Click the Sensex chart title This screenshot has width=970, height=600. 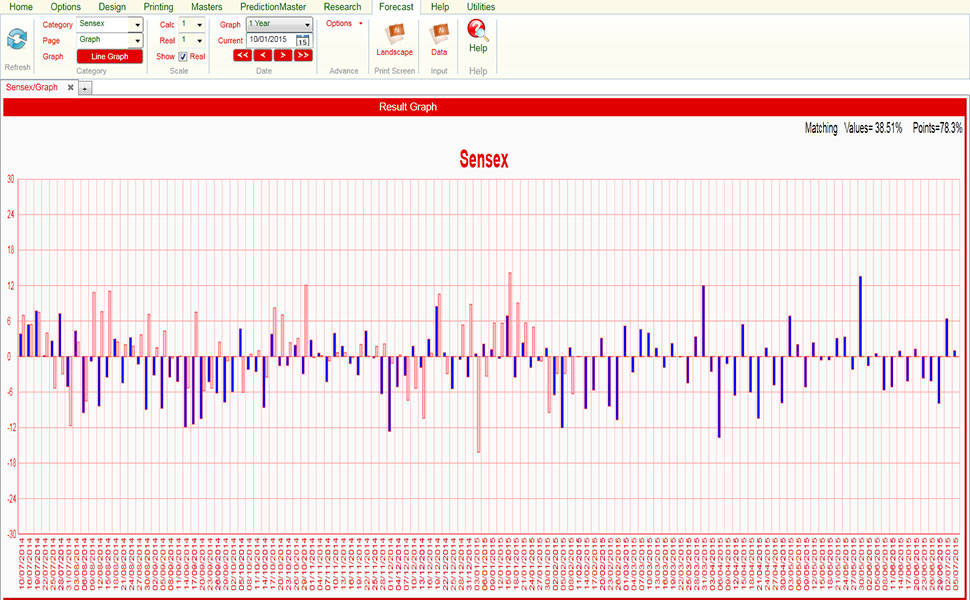click(484, 160)
